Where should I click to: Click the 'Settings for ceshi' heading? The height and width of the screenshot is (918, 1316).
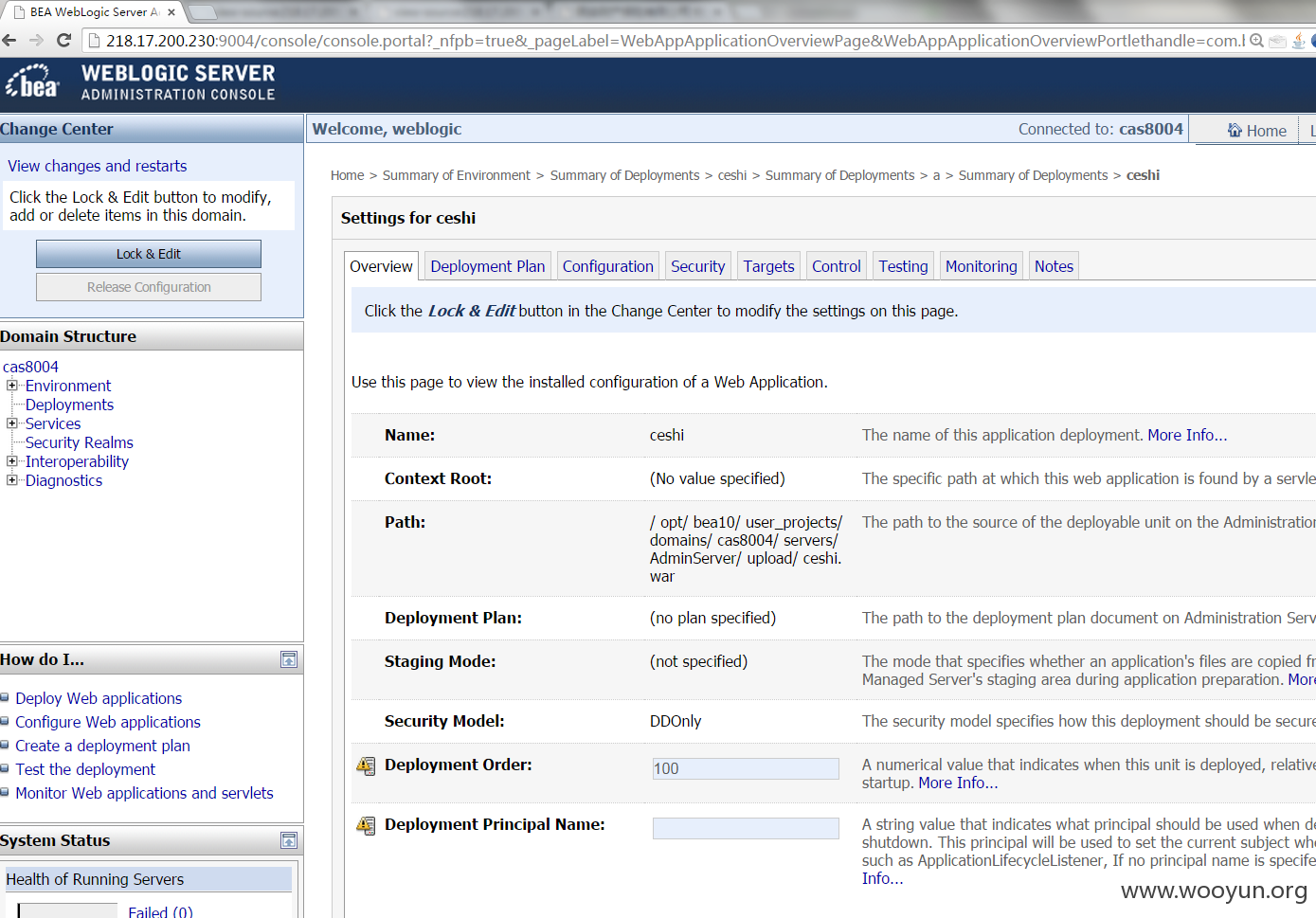pyautogui.click(x=408, y=218)
